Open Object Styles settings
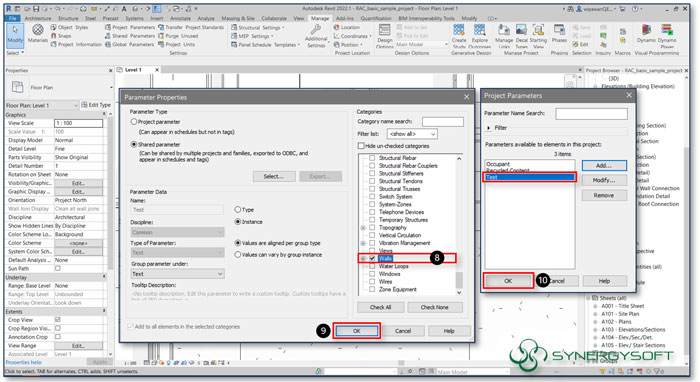The height and width of the screenshot is (382, 700). point(69,27)
